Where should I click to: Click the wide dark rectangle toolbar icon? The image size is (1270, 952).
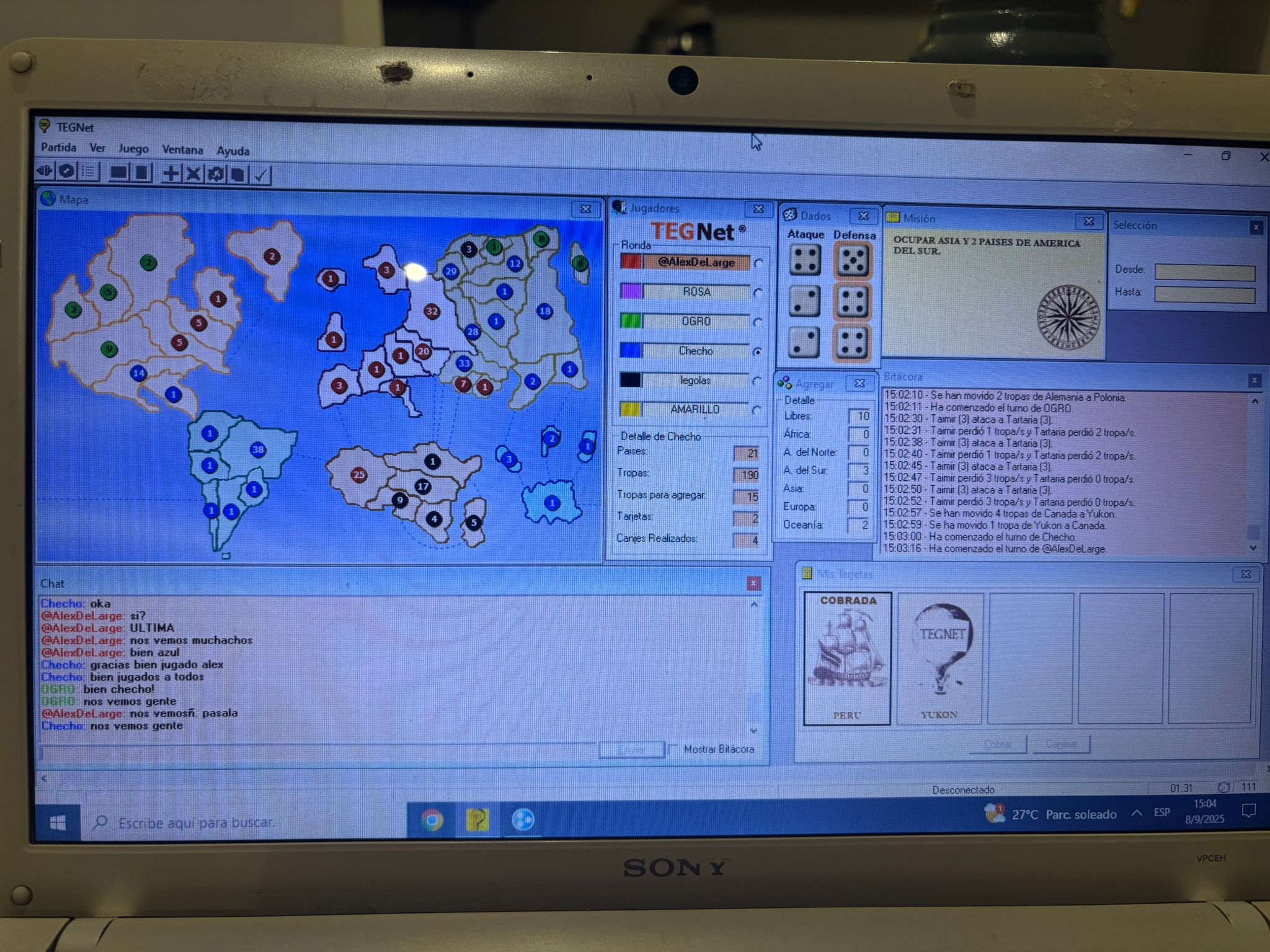(118, 172)
